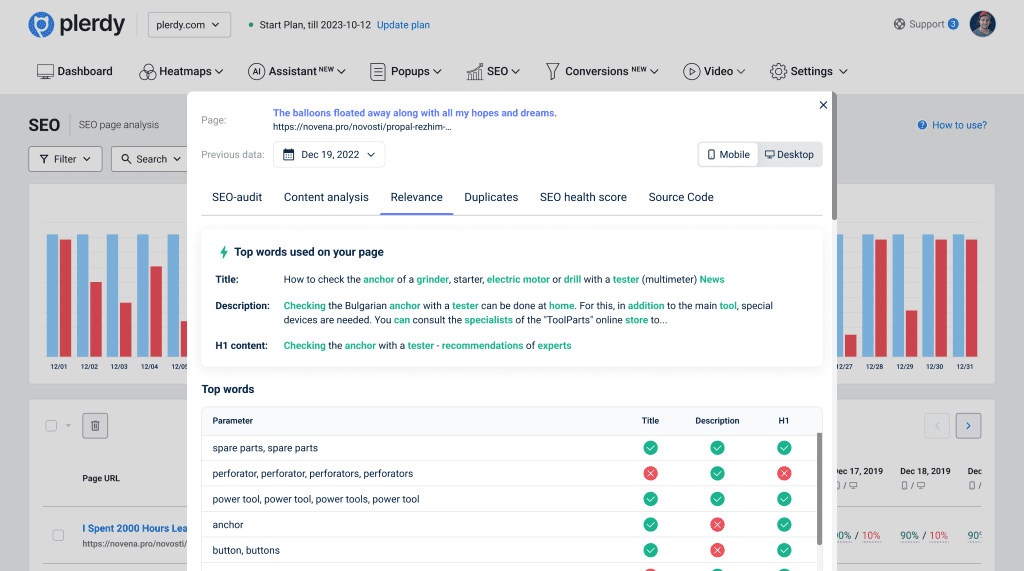The height and width of the screenshot is (571, 1024).
Task: Switch to the Content analysis tab
Action: [326, 197]
